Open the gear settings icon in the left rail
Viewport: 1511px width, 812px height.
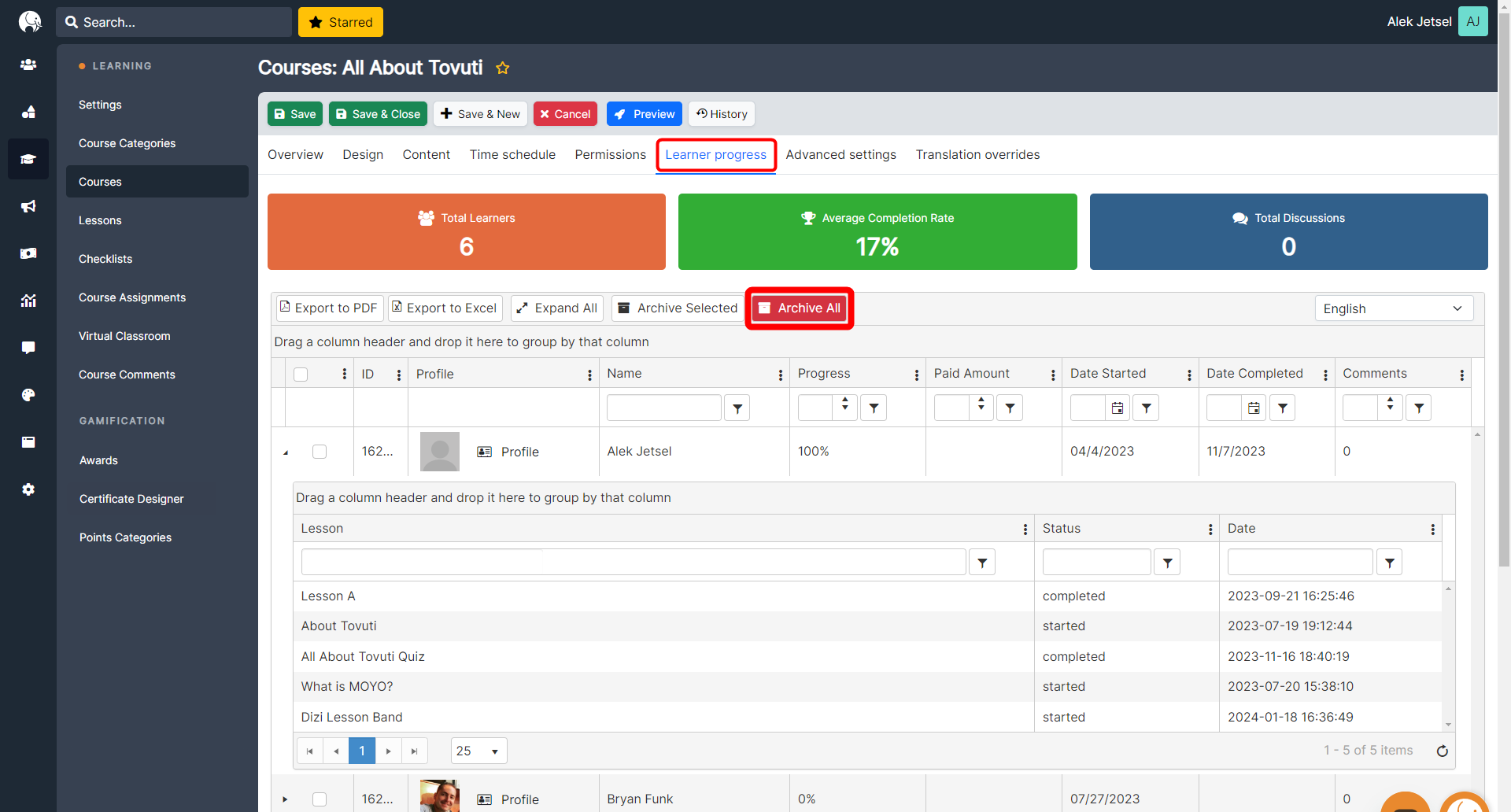28,489
